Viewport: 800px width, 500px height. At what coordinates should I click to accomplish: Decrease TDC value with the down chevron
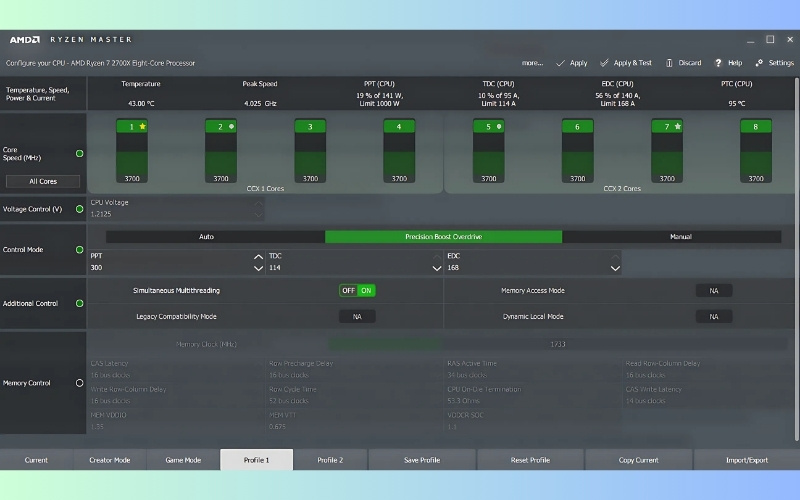[437, 268]
